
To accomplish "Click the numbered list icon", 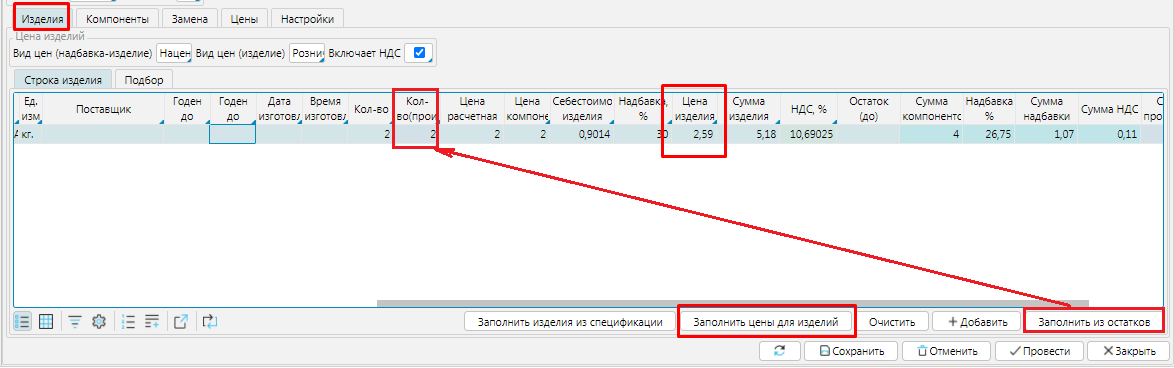I will click(x=128, y=322).
